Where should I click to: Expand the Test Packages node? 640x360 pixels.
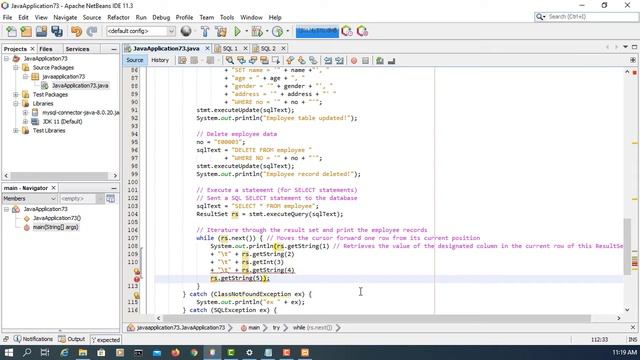tap(16, 95)
